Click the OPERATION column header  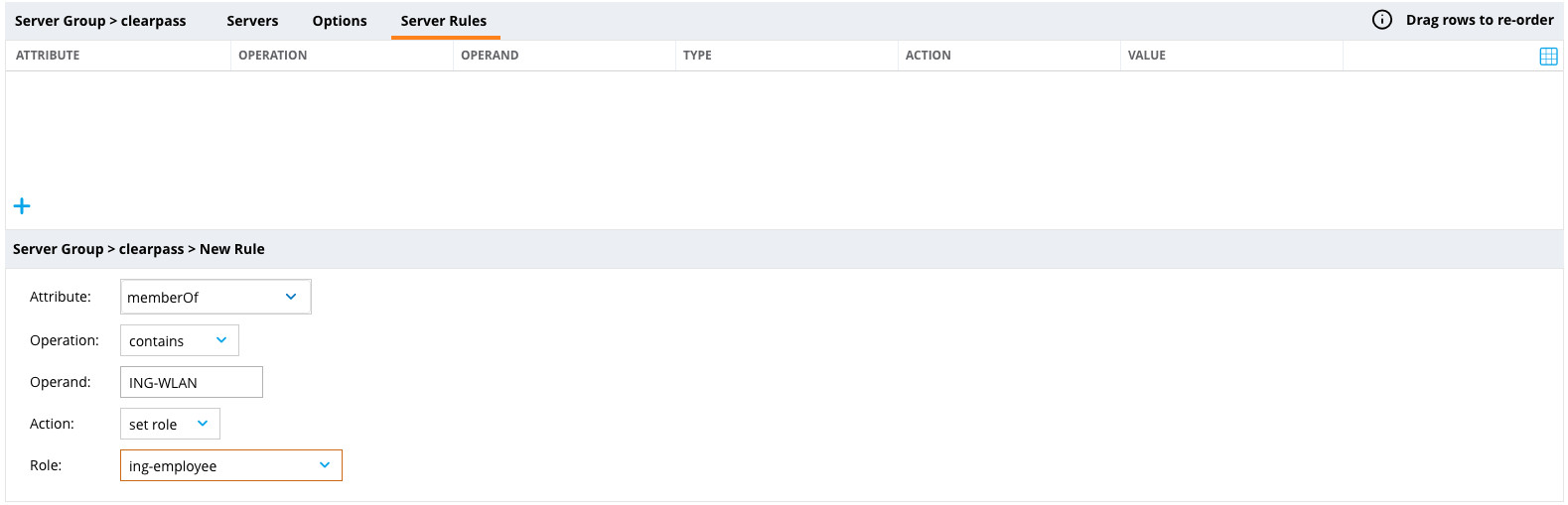click(273, 56)
